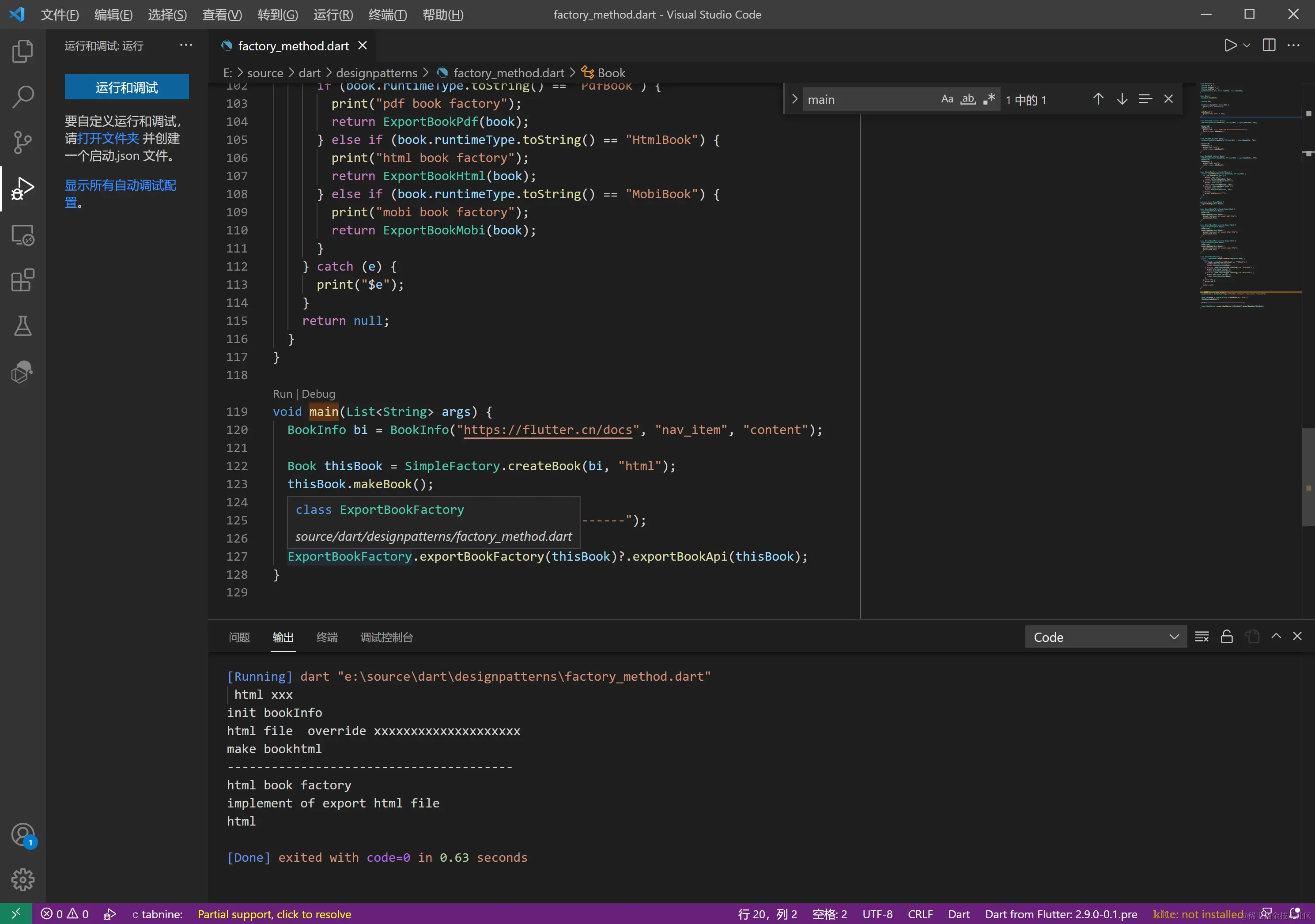This screenshot has height=924, width=1315.
Task: Open the Search view in activity bar
Action: point(23,97)
